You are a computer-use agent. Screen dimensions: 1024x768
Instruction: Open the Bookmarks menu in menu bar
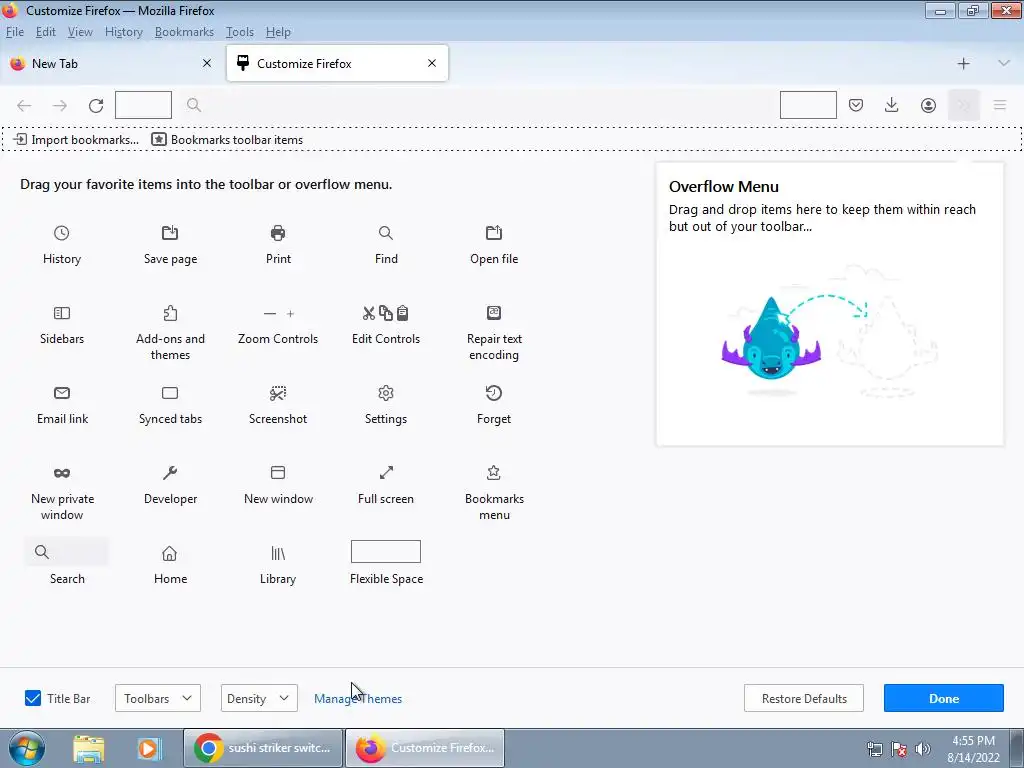click(184, 32)
